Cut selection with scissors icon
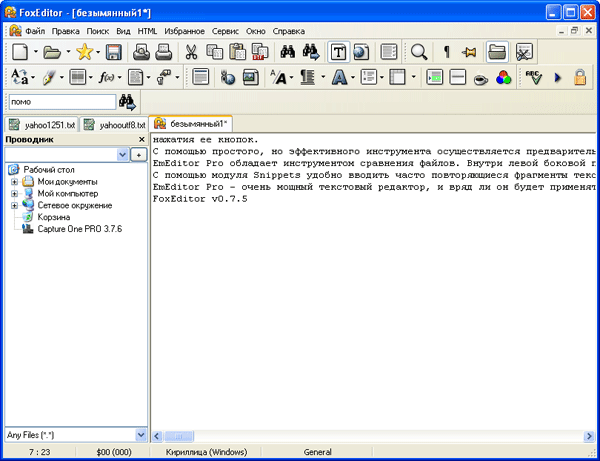The width and height of the screenshot is (600, 461). [191, 52]
